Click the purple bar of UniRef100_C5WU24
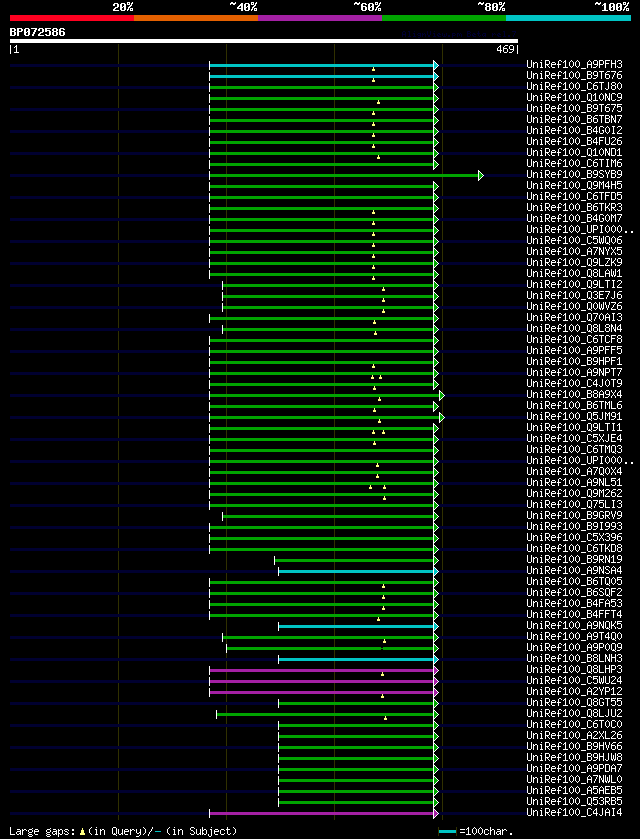The image size is (640, 839). pyautogui.click(x=322, y=681)
